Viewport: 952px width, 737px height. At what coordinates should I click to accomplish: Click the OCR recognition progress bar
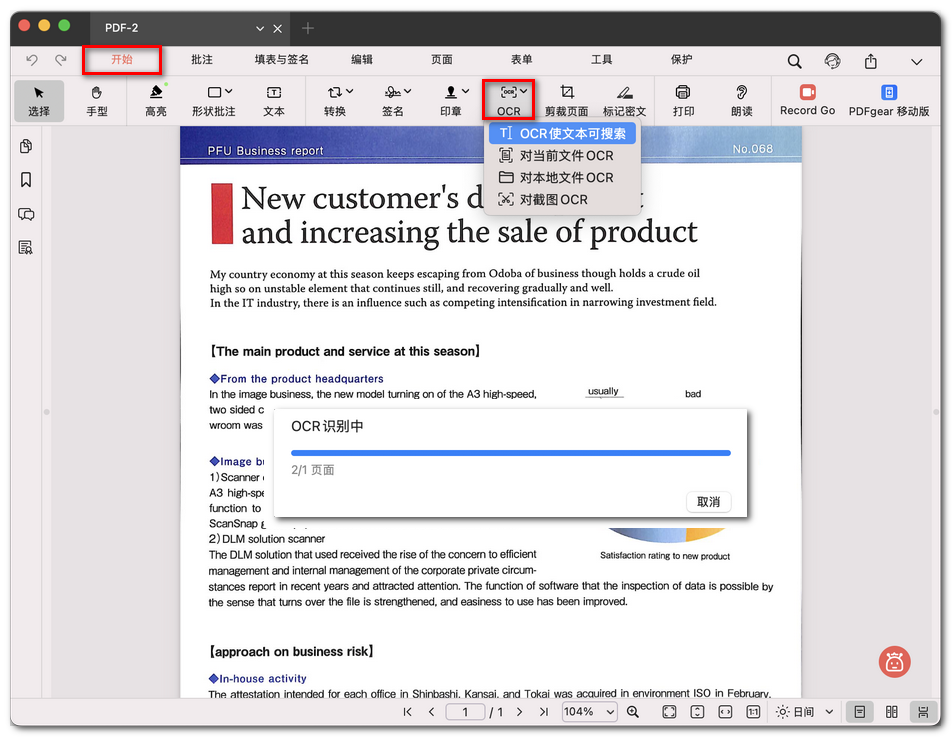coord(510,453)
